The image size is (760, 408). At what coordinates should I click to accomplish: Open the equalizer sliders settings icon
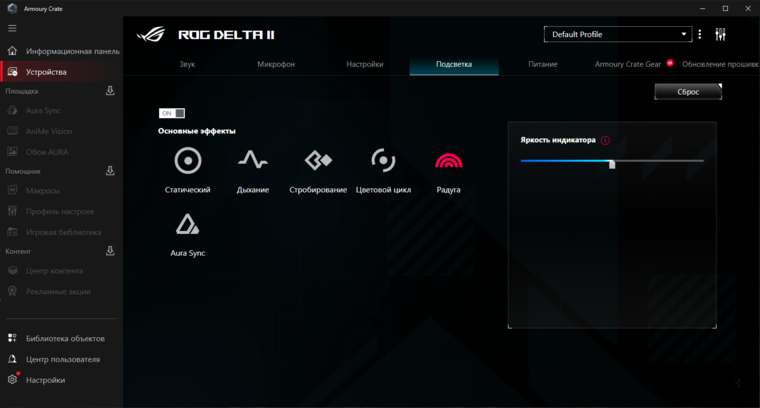coord(720,34)
